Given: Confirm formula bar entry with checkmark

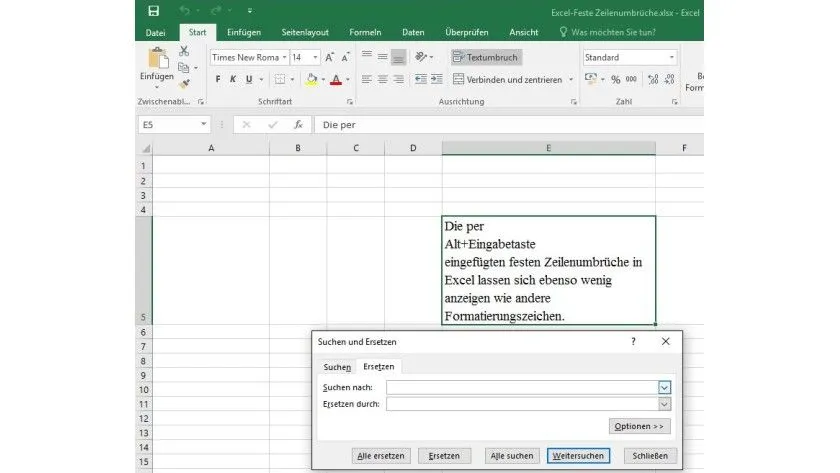Looking at the screenshot, I should click(x=273, y=125).
